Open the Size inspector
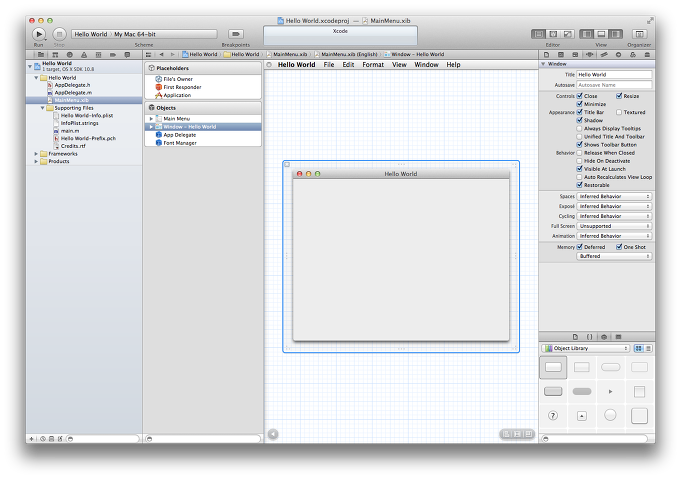This screenshot has height=479, width=681. point(604,55)
